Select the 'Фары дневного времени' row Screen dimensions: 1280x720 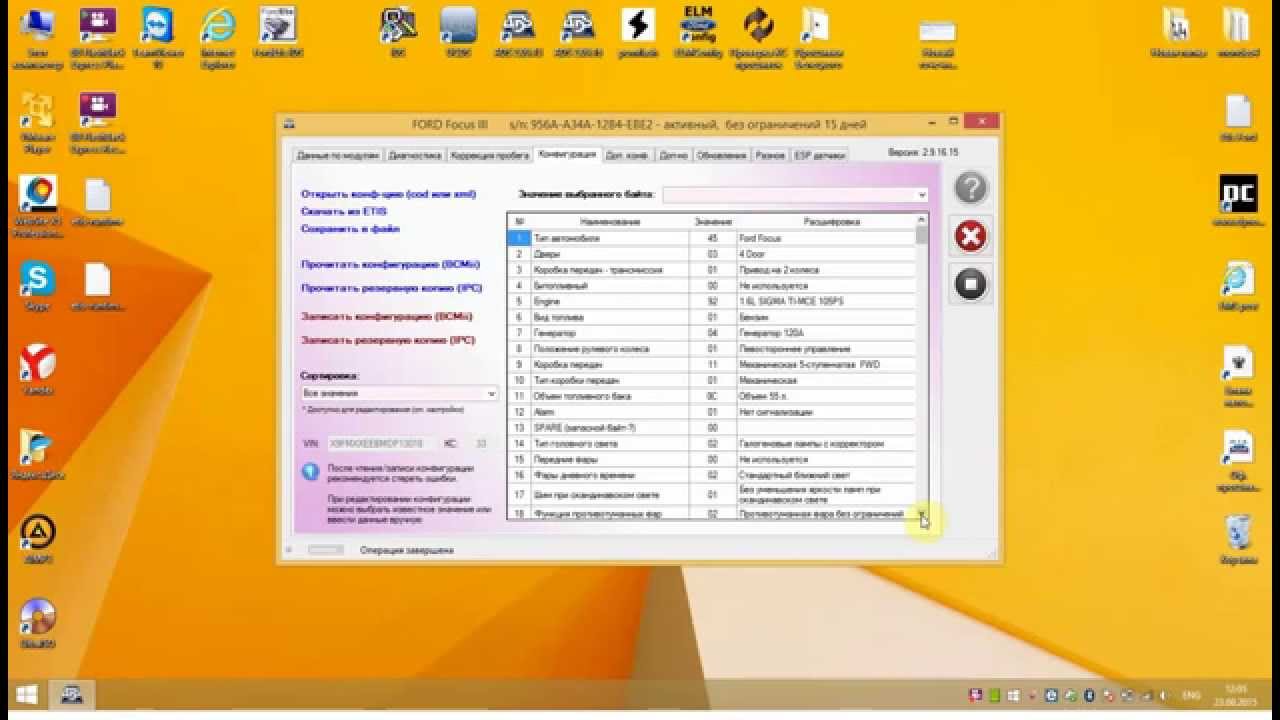[711, 476]
